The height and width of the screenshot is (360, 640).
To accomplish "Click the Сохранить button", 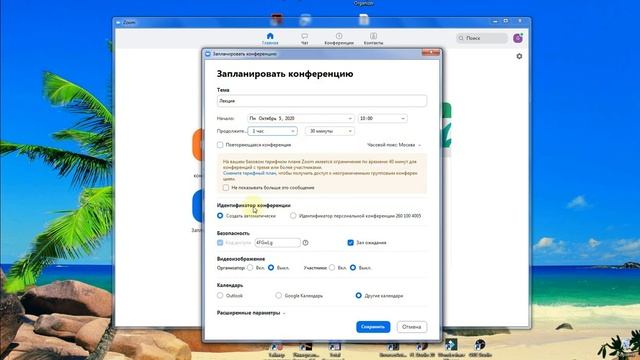I will click(x=373, y=327).
